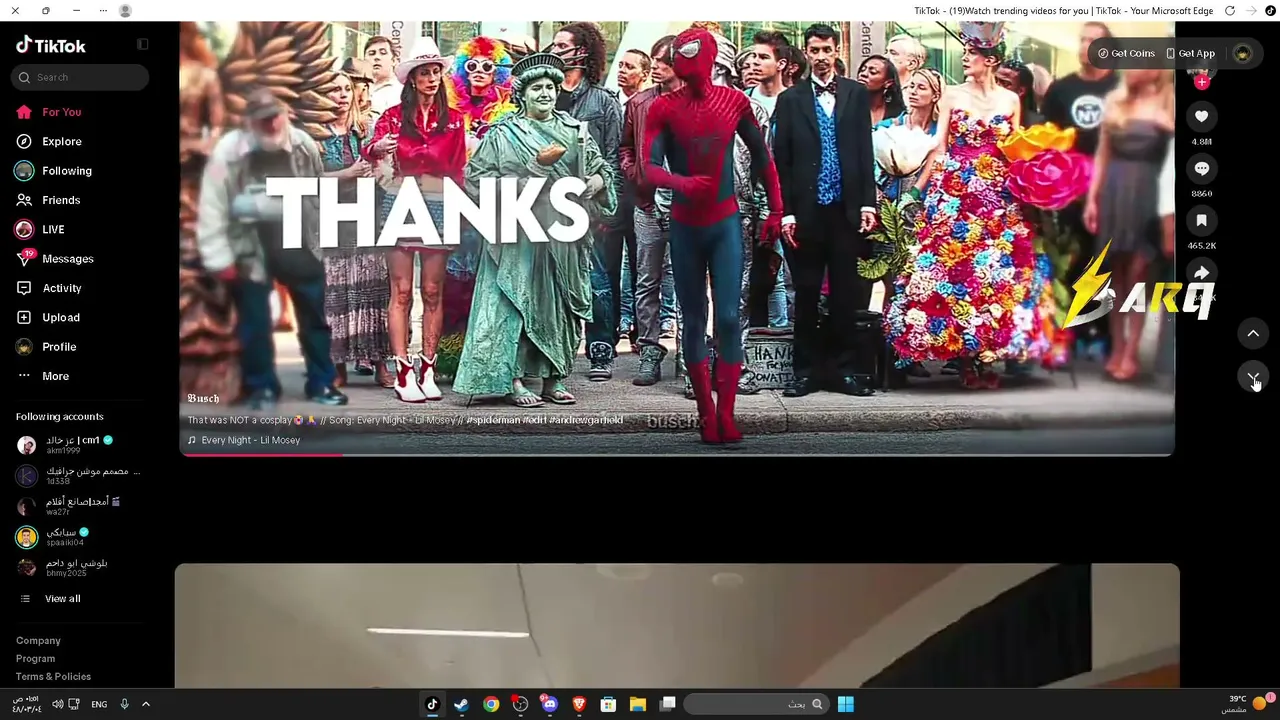This screenshot has height=720, width=1280.
Task: Open the Every Night - Lil Mosey sound
Action: [244, 440]
